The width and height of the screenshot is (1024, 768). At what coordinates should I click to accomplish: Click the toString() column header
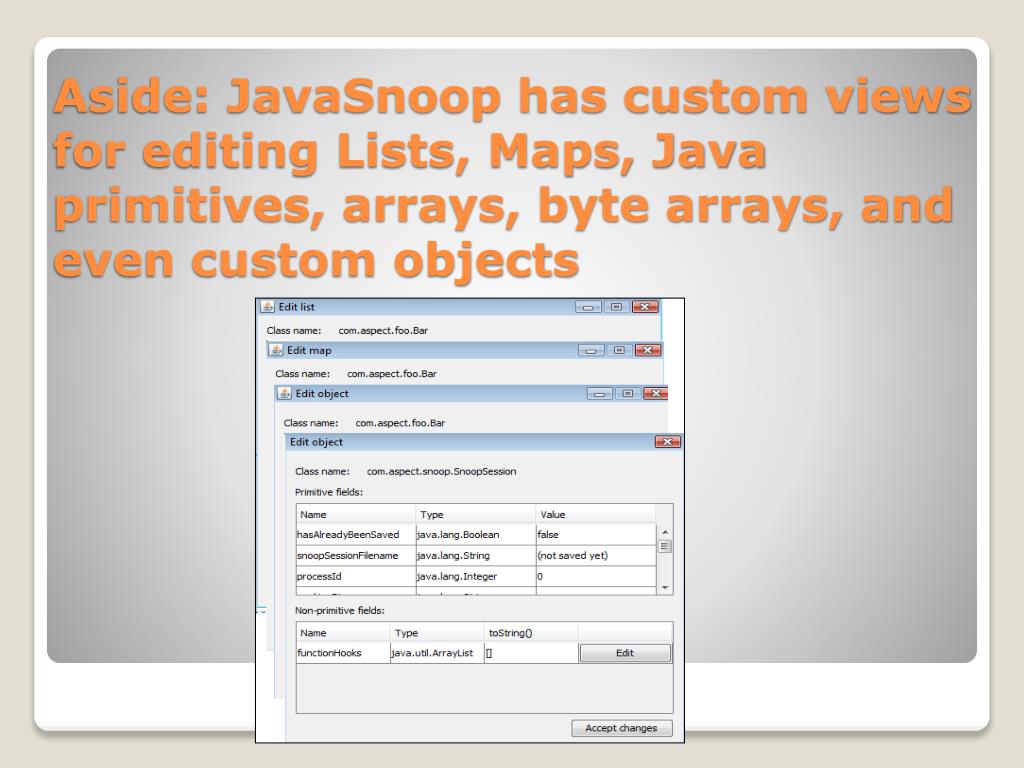click(x=531, y=633)
